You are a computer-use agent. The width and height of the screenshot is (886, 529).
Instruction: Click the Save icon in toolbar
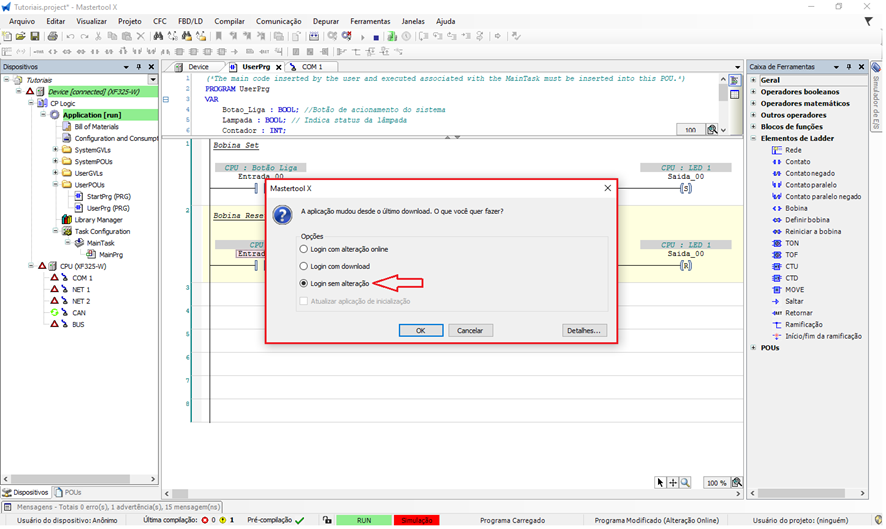(x=35, y=37)
